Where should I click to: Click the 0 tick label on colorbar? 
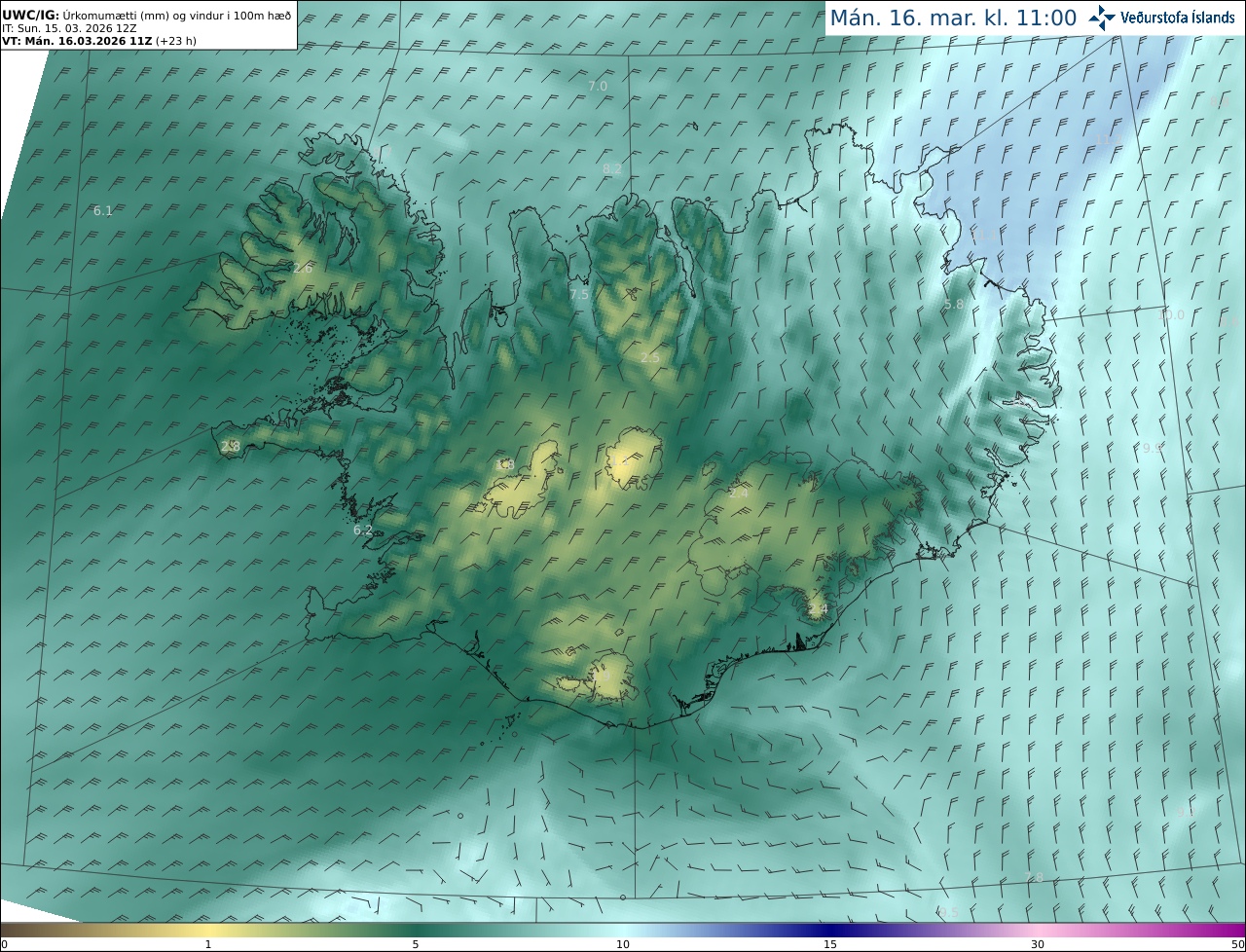click(x=4, y=944)
